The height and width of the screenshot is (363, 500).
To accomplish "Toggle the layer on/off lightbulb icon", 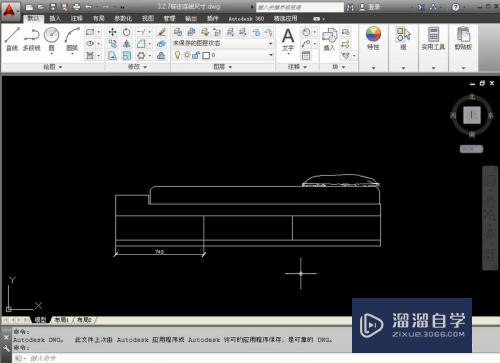I will 177,55.
